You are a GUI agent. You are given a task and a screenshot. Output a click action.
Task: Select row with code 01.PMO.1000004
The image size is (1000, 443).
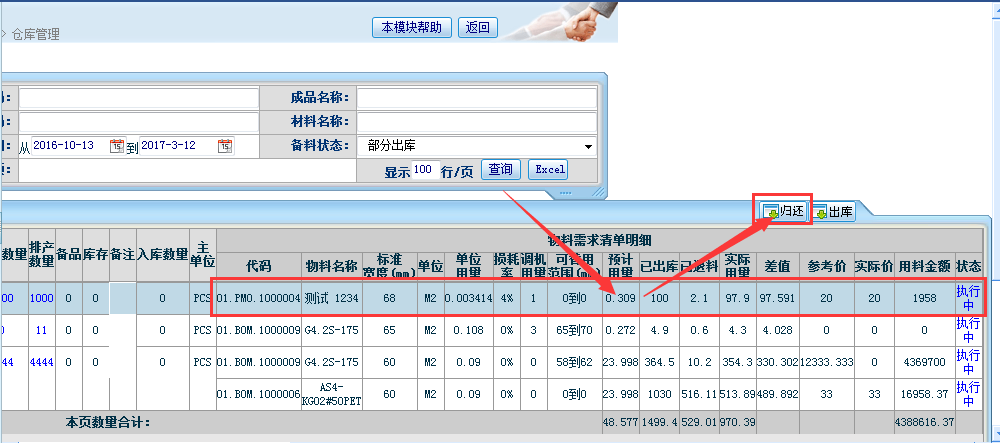pos(259,298)
